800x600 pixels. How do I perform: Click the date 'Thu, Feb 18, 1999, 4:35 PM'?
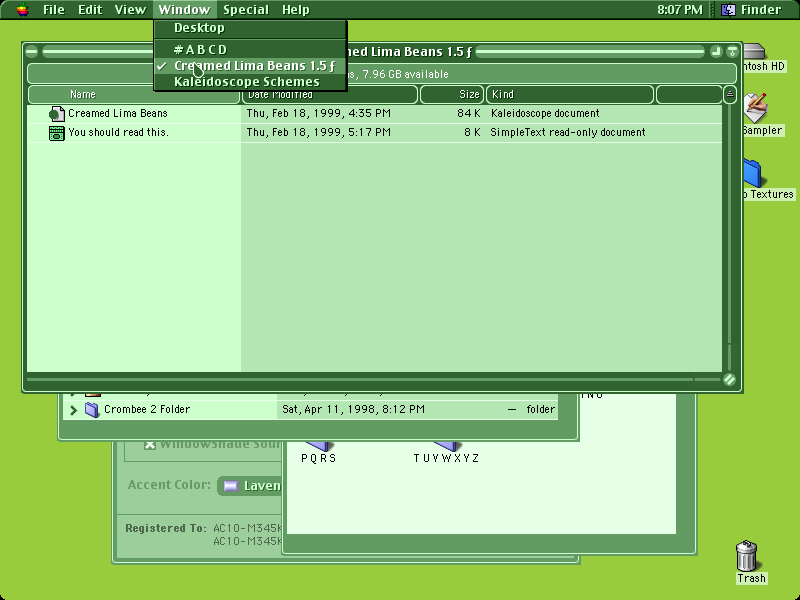pos(319,113)
